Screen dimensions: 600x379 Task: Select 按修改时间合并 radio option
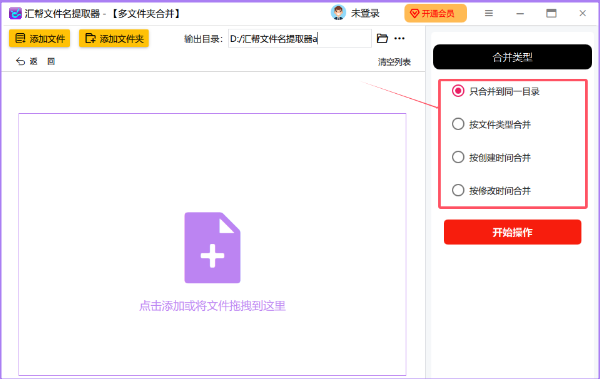click(x=491, y=191)
